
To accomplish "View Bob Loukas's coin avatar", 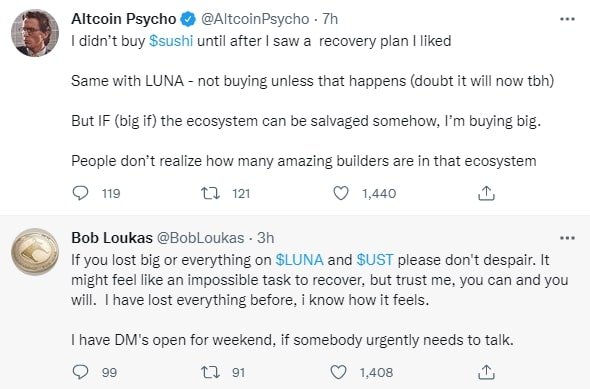I will (35, 252).
